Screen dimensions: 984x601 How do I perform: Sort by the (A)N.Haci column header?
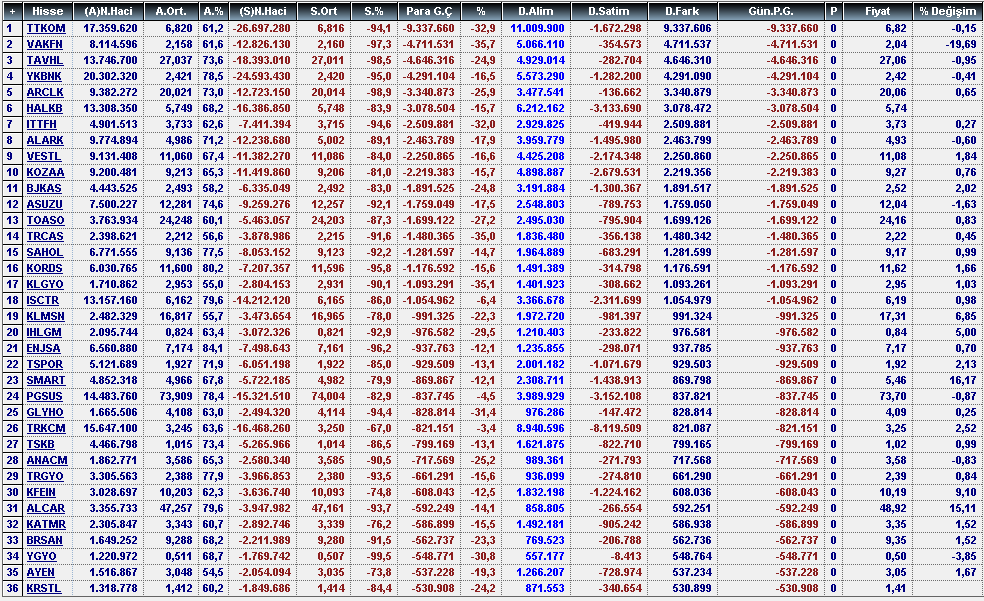click(108, 11)
